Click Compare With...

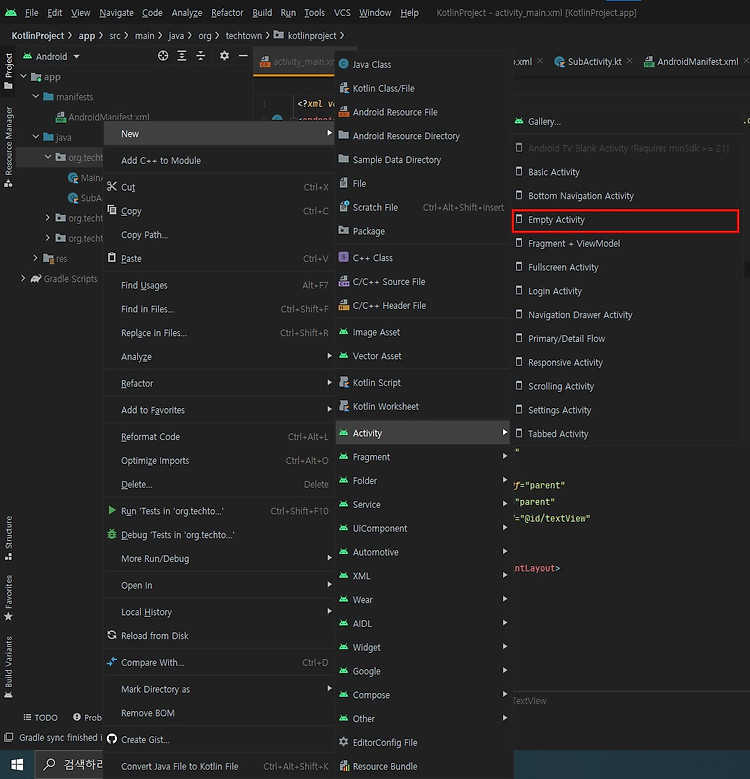219,663
